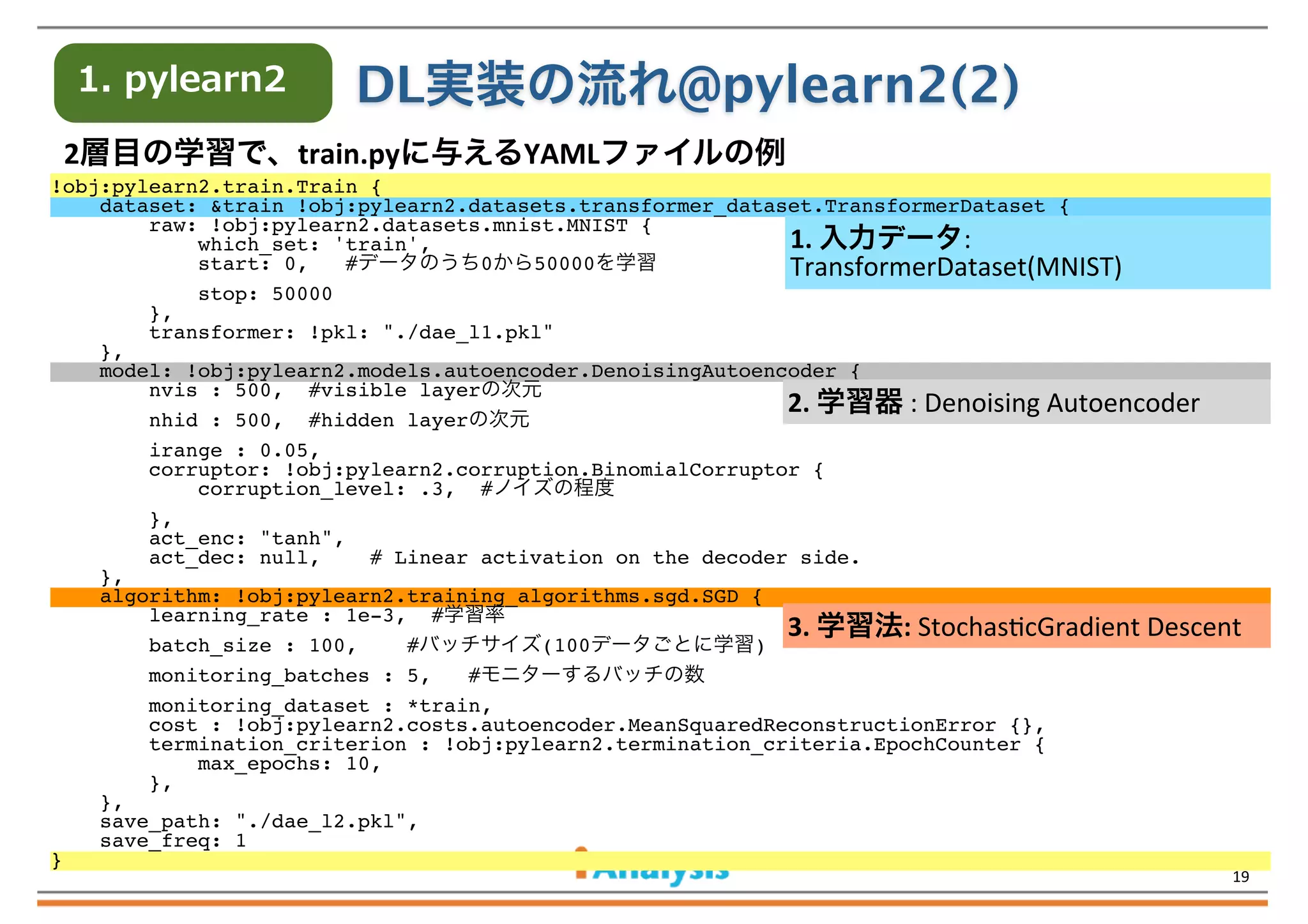Viewport: 1308px width, 924px height.
Task: Click the '!obj:pylearn2.train.Train {' line
Action: point(217,186)
